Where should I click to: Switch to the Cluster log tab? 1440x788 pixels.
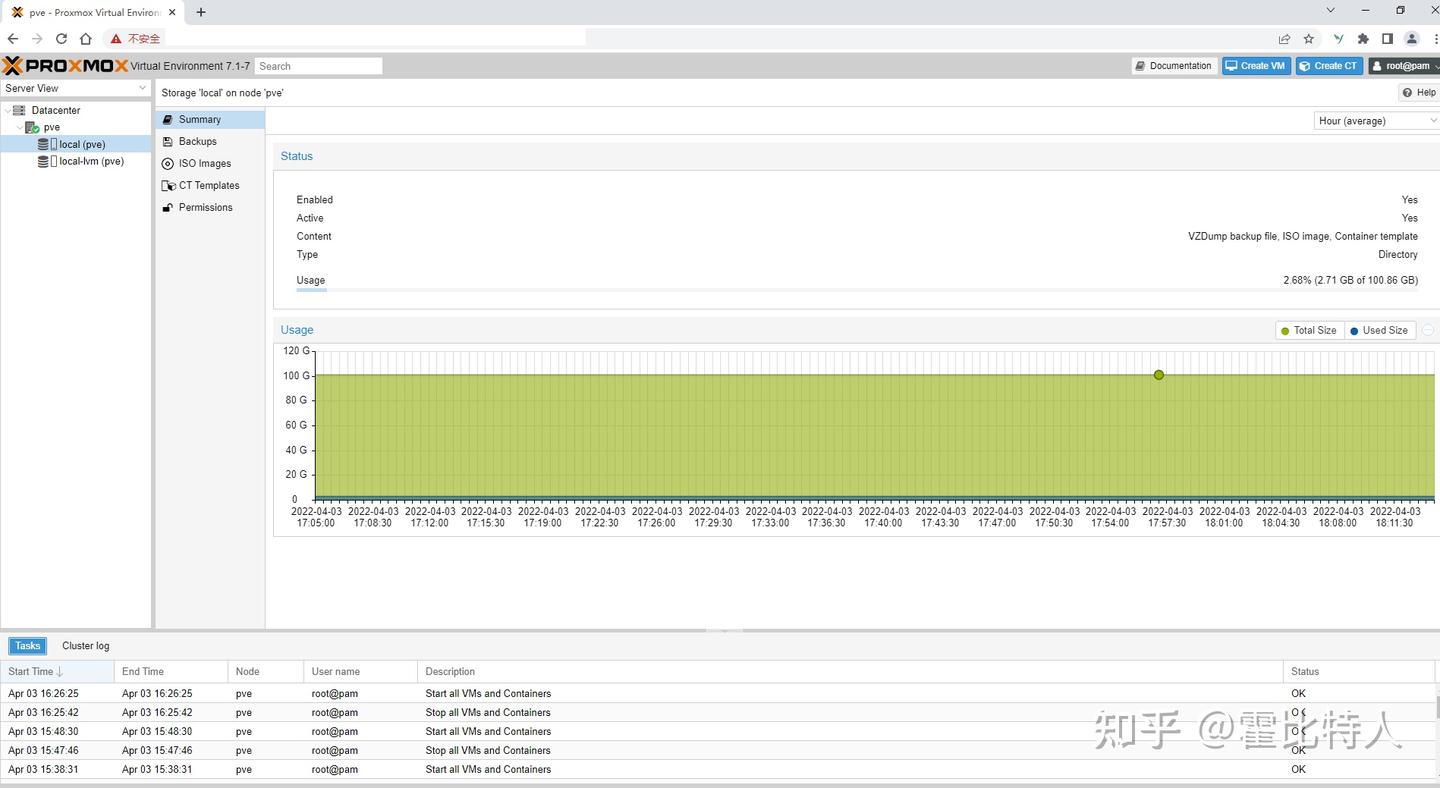click(86, 646)
